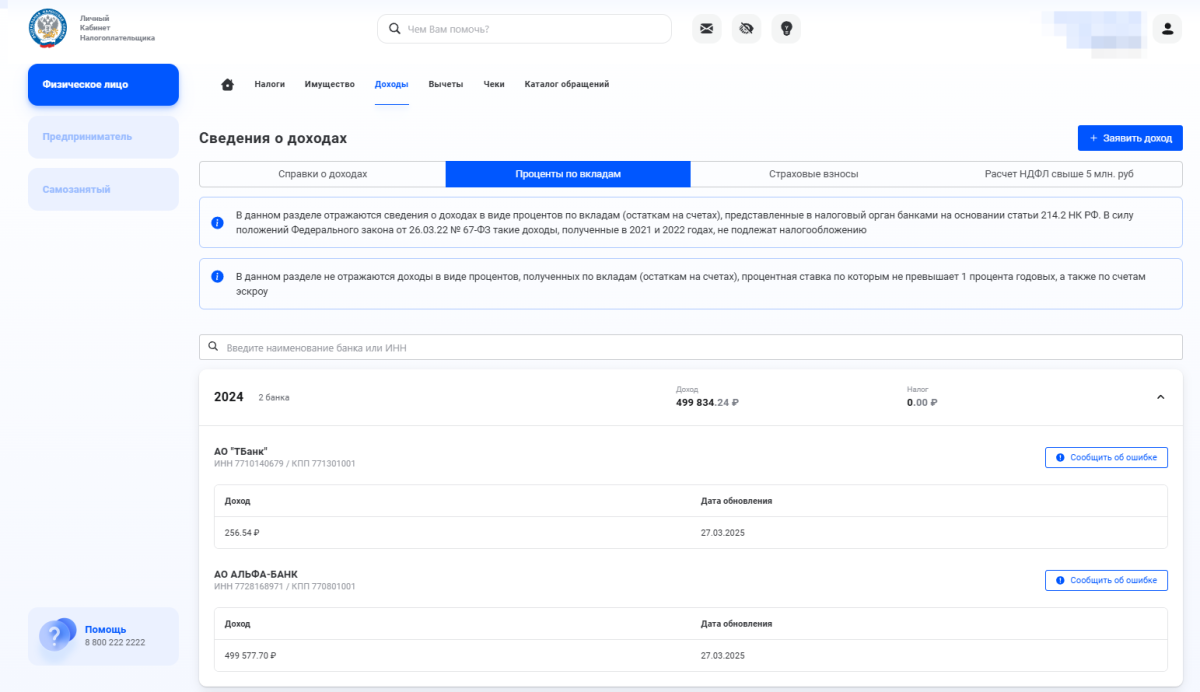This screenshot has height=692, width=1200.
Task: Report an error for АО АЛЬФА-БАНК
Action: (1106, 580)
